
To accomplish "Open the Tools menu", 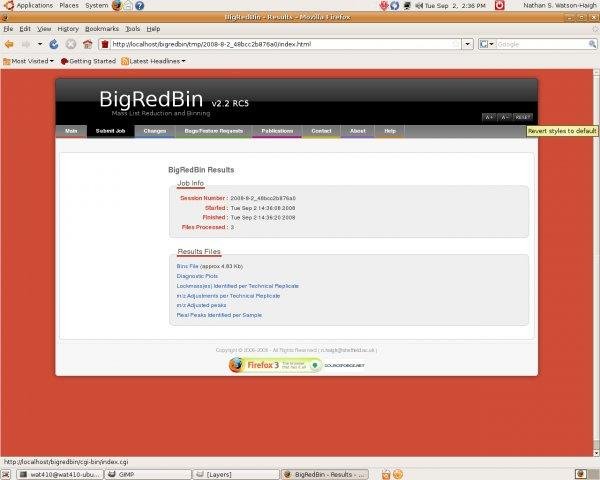I will [133, 29].
